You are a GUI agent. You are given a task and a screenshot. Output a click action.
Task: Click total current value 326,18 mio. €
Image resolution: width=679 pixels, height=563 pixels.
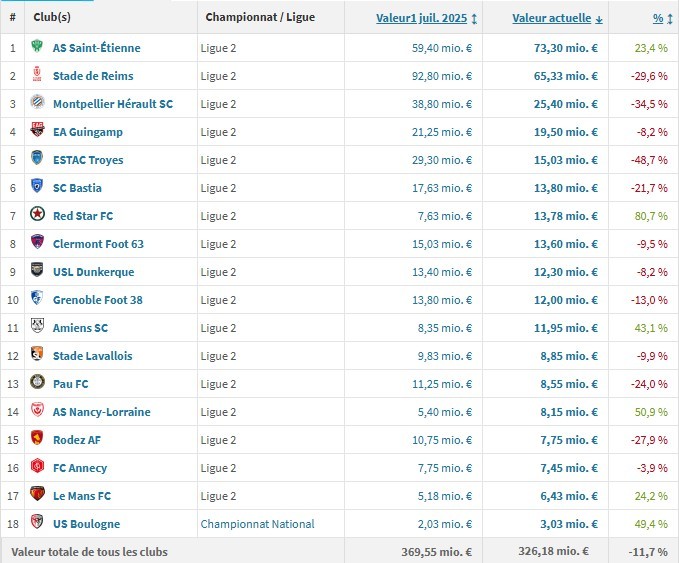(553, 551)
